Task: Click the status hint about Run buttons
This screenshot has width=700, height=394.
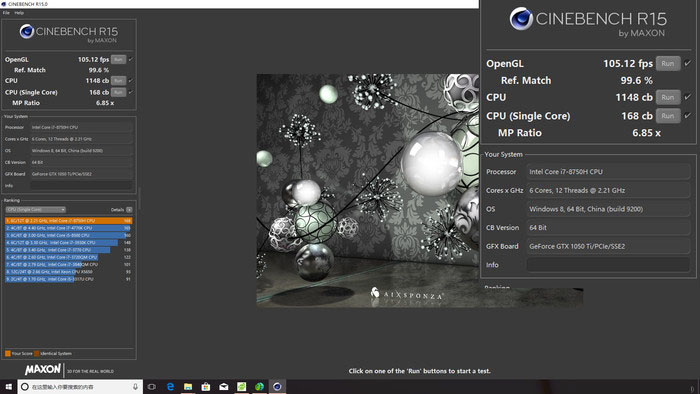Action: coord(419,371)
